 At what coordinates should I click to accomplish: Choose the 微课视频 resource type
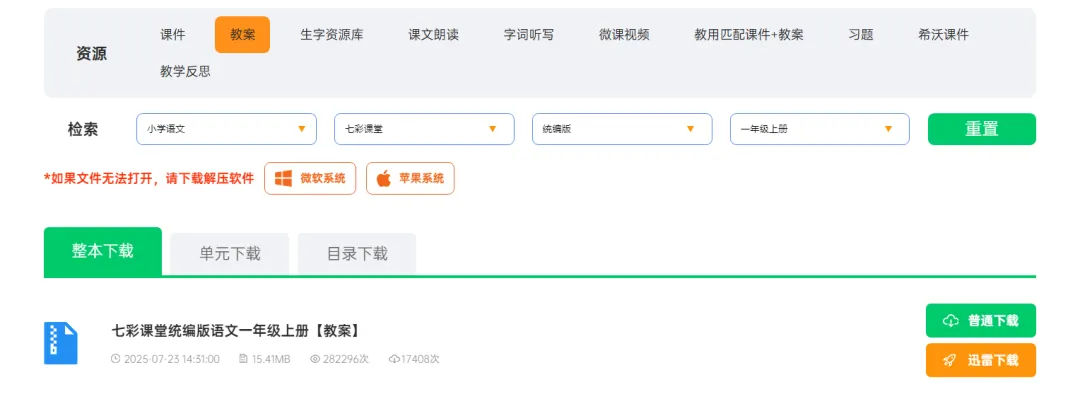coord(624,34)
